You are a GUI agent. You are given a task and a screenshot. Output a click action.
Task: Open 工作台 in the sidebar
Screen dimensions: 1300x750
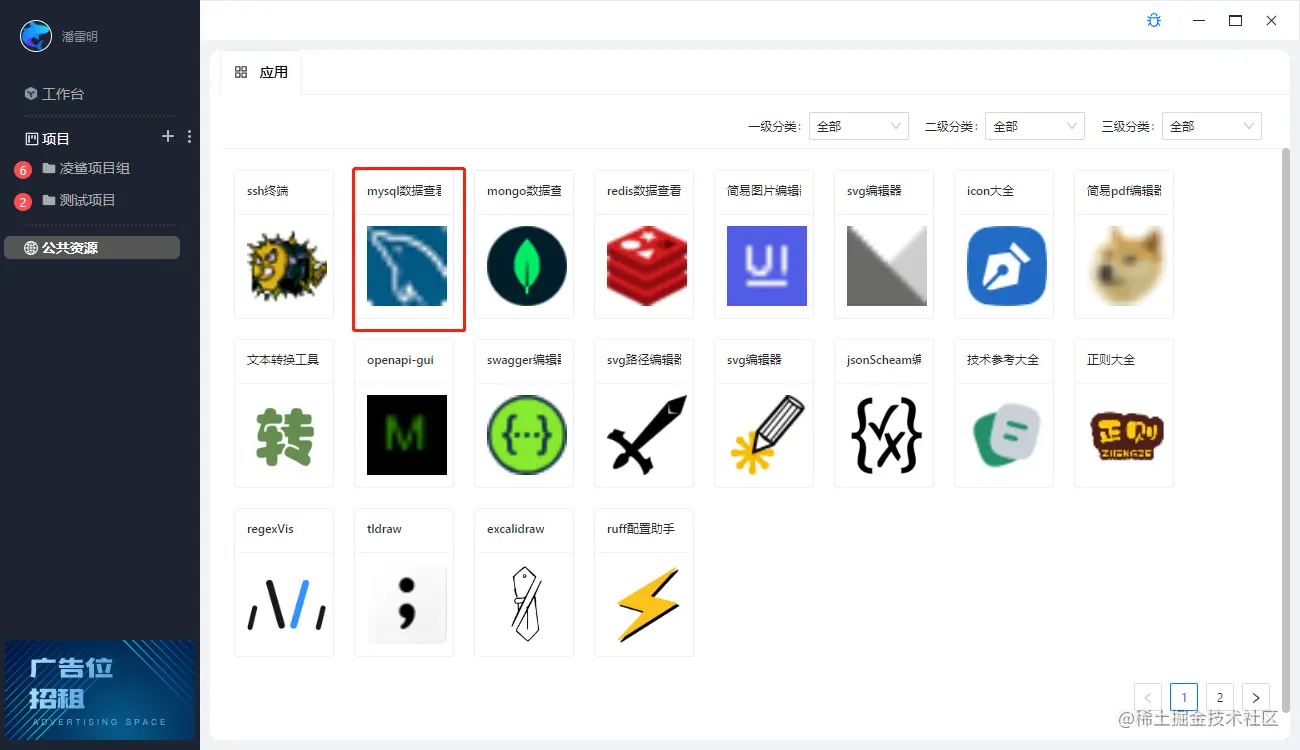click(x=54, y=94)
